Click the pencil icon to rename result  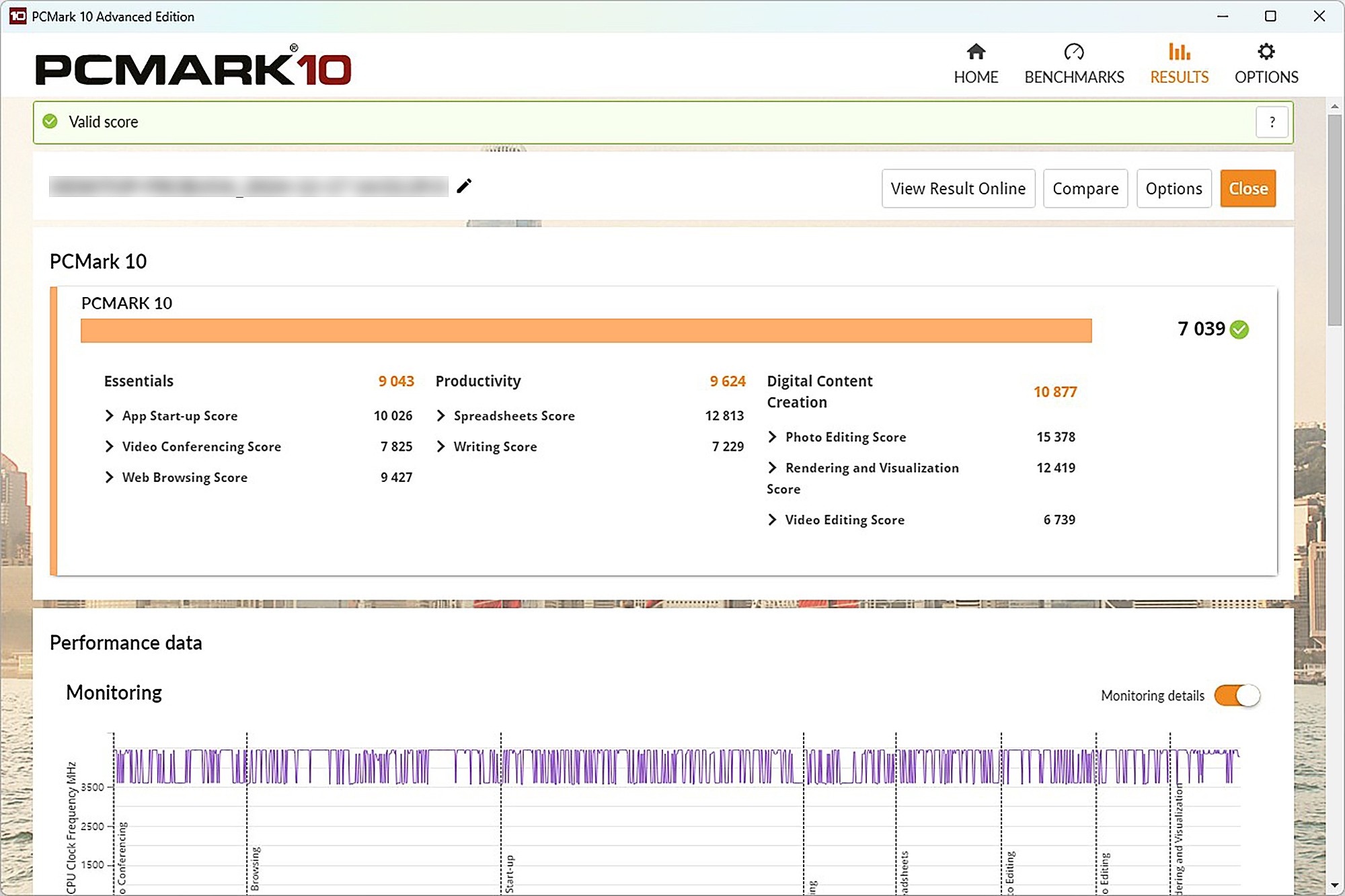point(464,186)
